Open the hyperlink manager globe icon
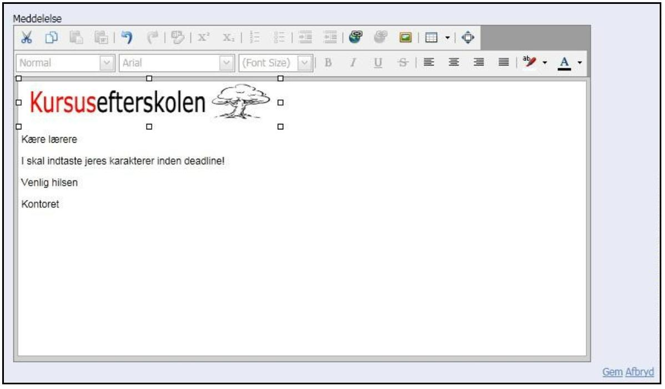This screenshot has height=389, width=665. pyautogui.click(x=356, y=37)
